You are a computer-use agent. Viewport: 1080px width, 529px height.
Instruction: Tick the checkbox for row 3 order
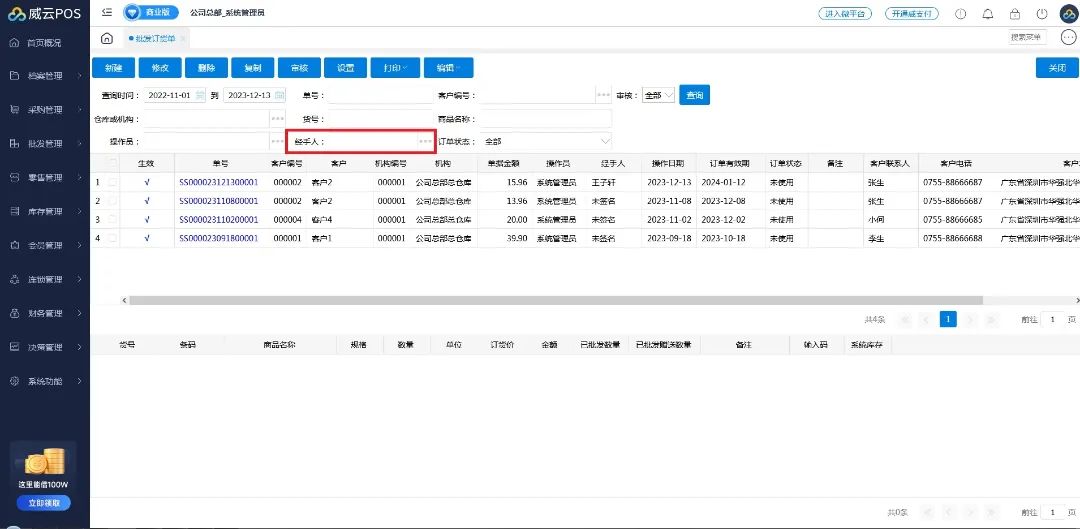tap(112, 219)
